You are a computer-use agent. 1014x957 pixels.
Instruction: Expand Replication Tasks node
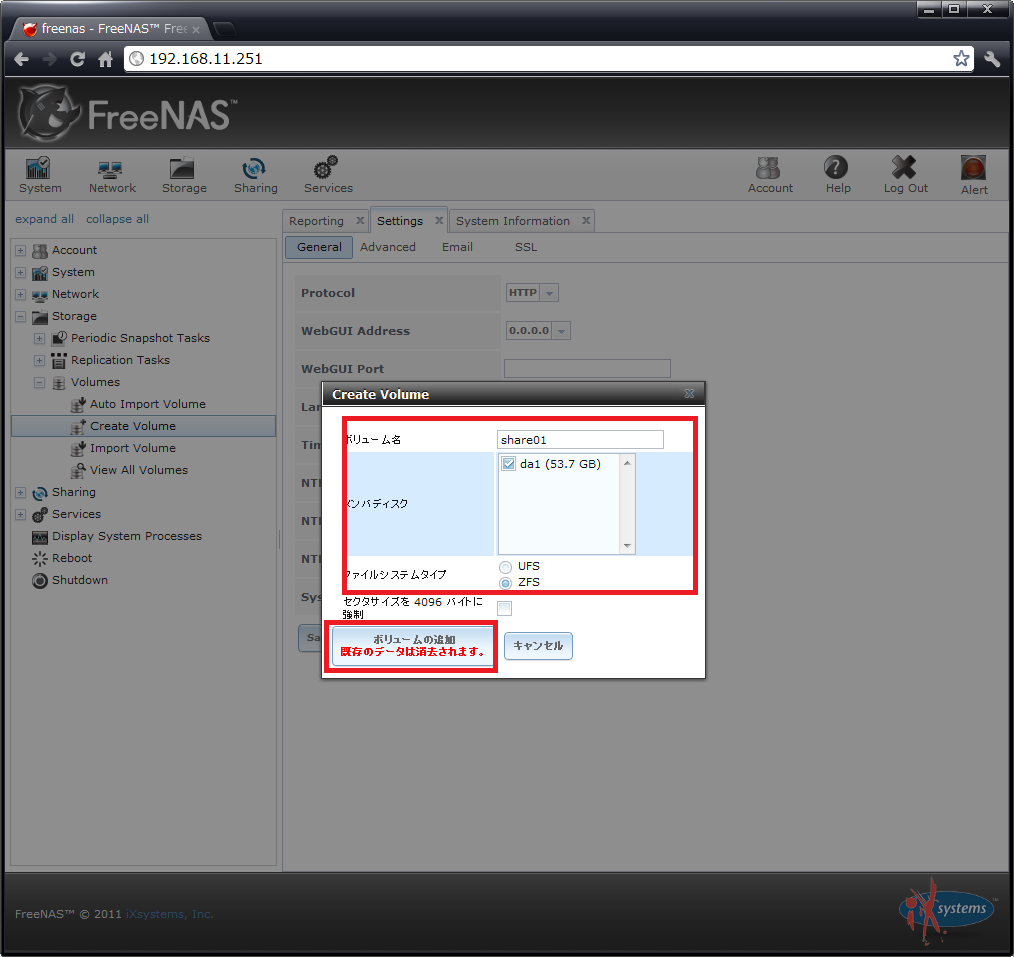[39, 360]
